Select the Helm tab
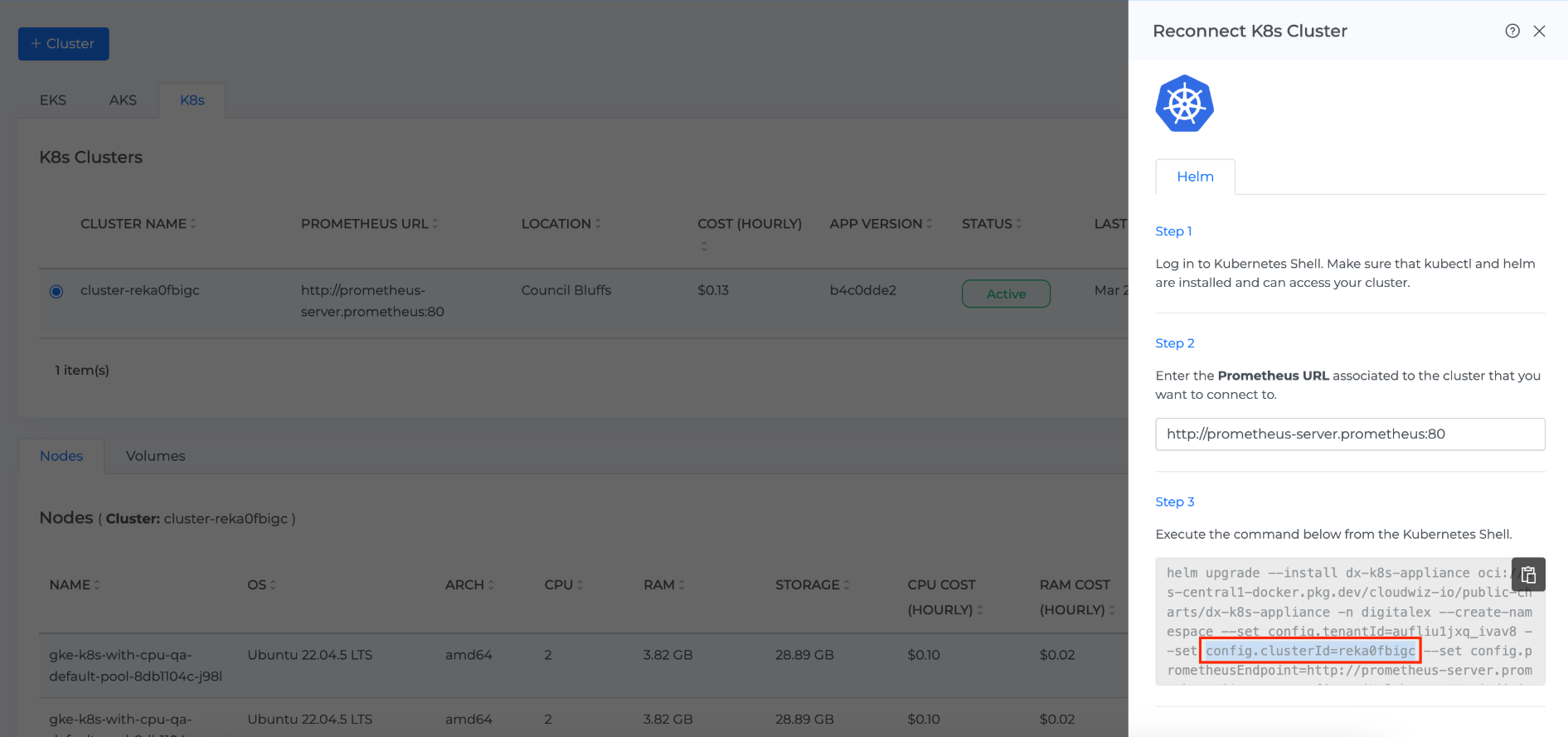 pyautogui.click(x=1195, y=177)
